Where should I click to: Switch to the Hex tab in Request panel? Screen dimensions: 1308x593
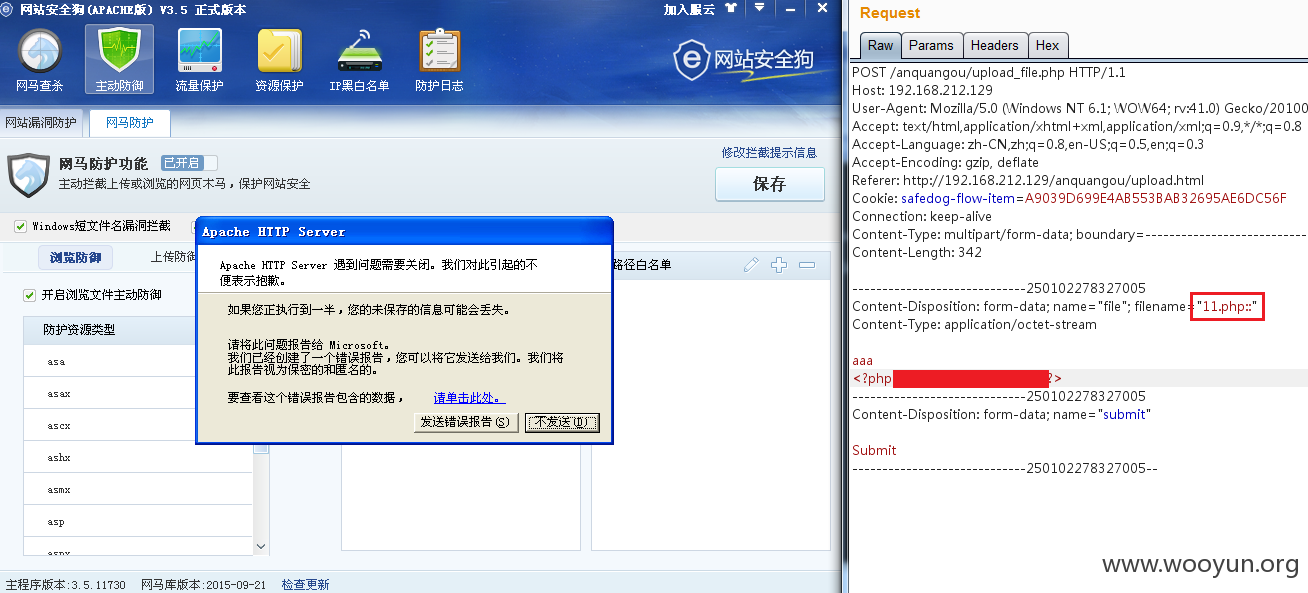tap(1047, 45)
